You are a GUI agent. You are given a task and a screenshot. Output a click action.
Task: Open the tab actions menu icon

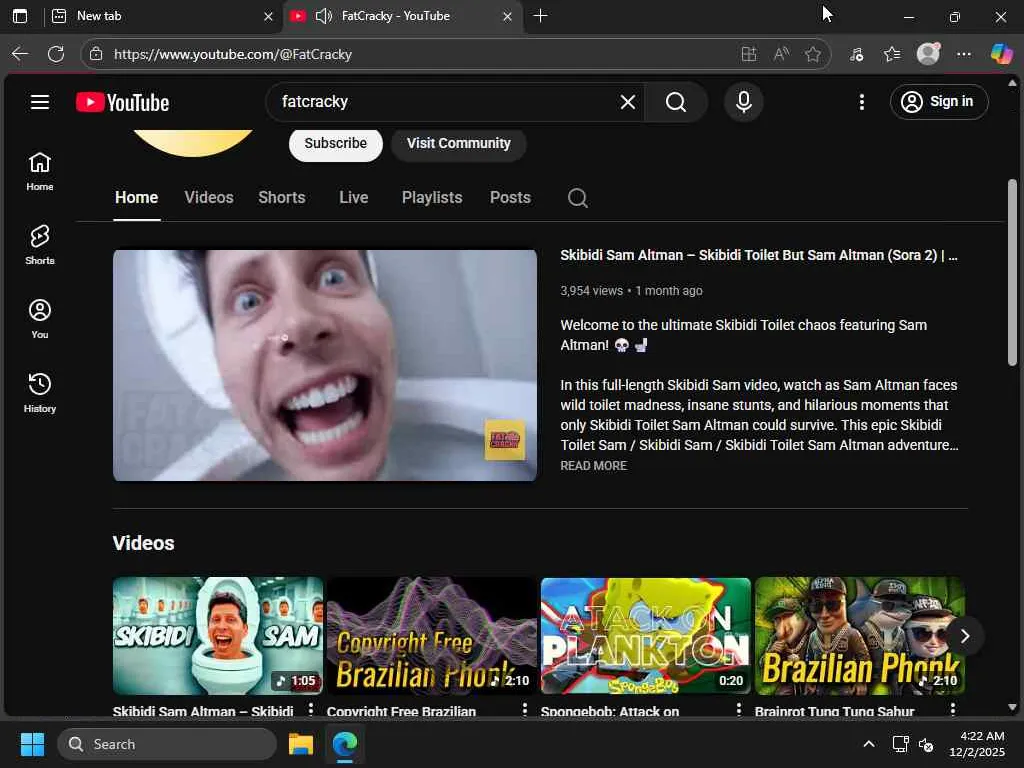pyautogui.click(x=20, y=16)
